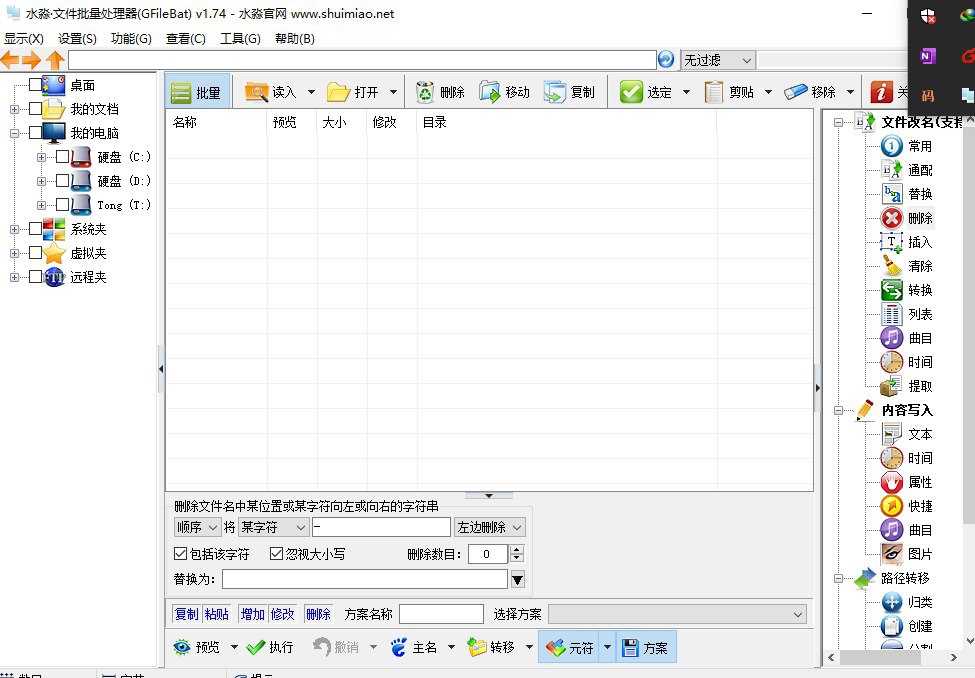Click the 删除 recycle icon in toolbar
The width and height of the screenshot is (975, 678).
pyautogui.click(x=426, y=92)
